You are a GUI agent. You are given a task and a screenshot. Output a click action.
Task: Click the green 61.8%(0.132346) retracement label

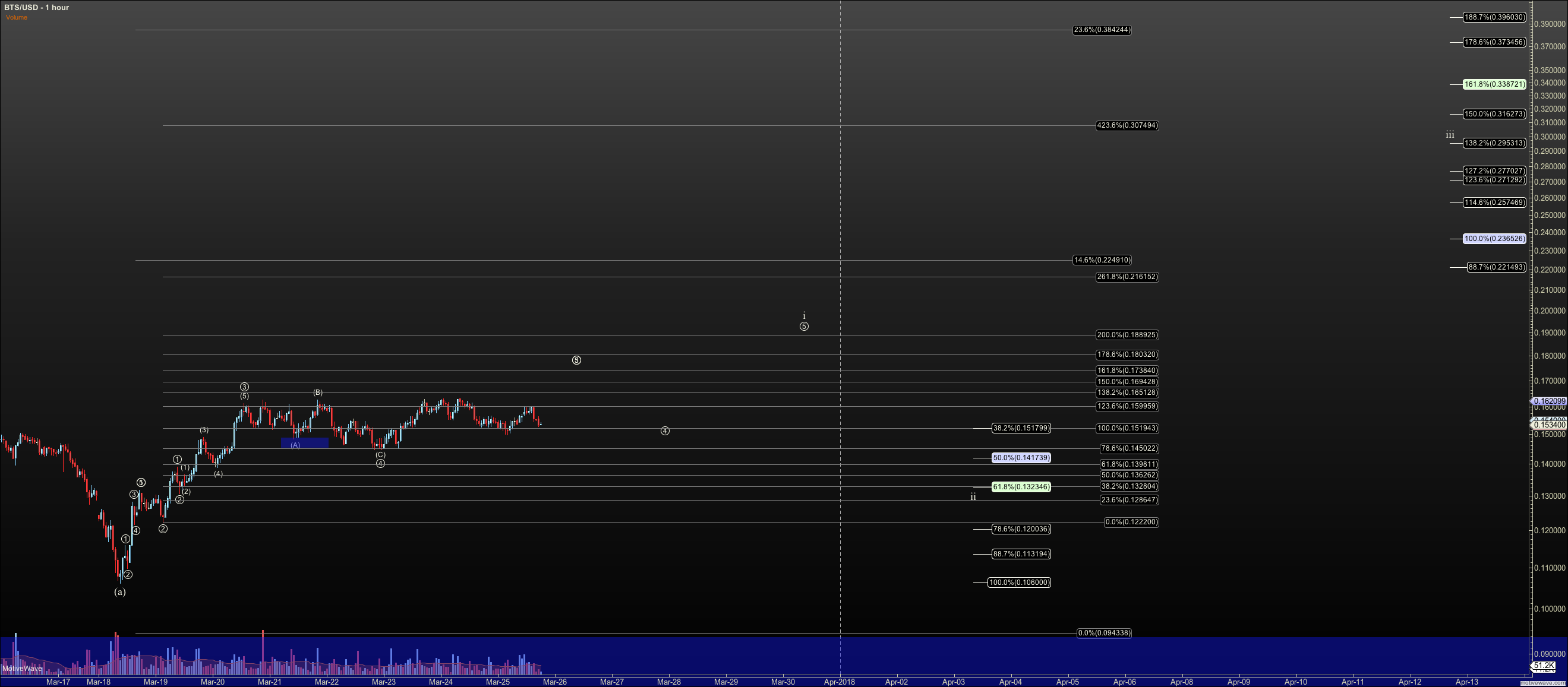click(x=1021, y=487)
